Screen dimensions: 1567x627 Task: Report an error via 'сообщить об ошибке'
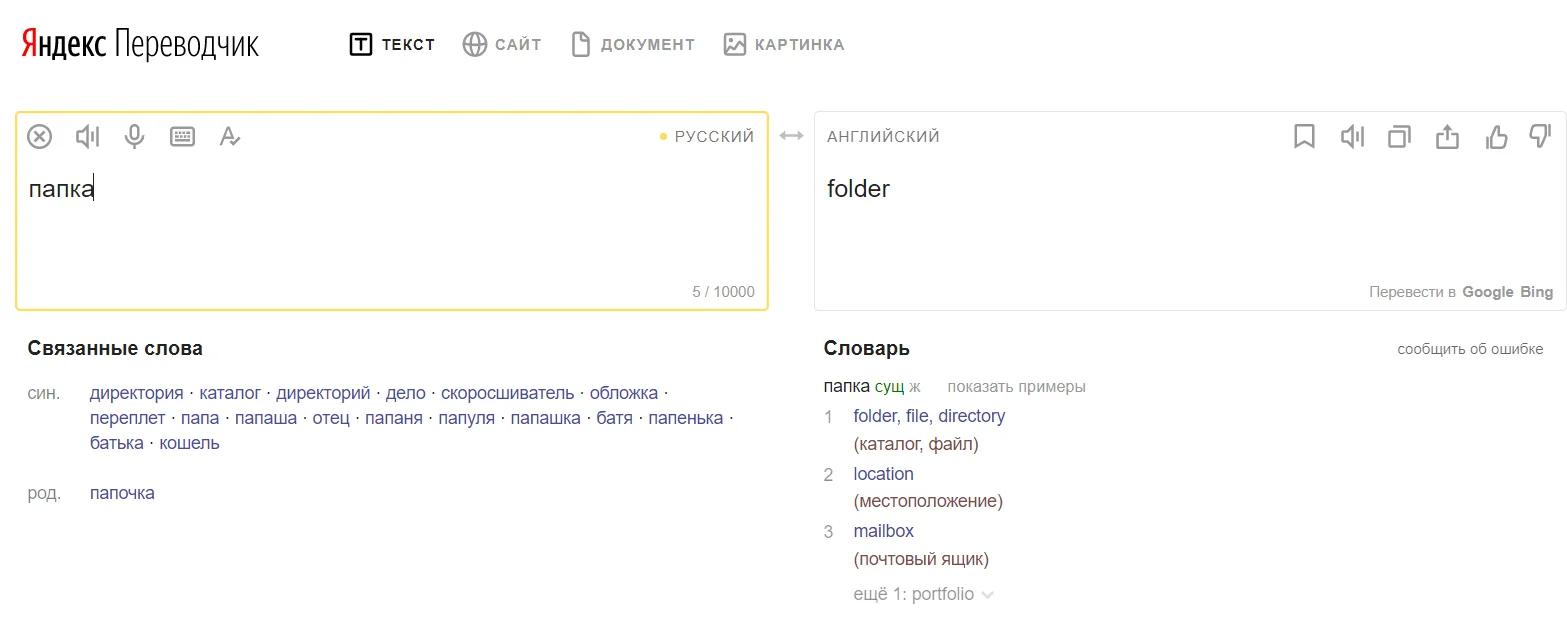coord(1470,349)
